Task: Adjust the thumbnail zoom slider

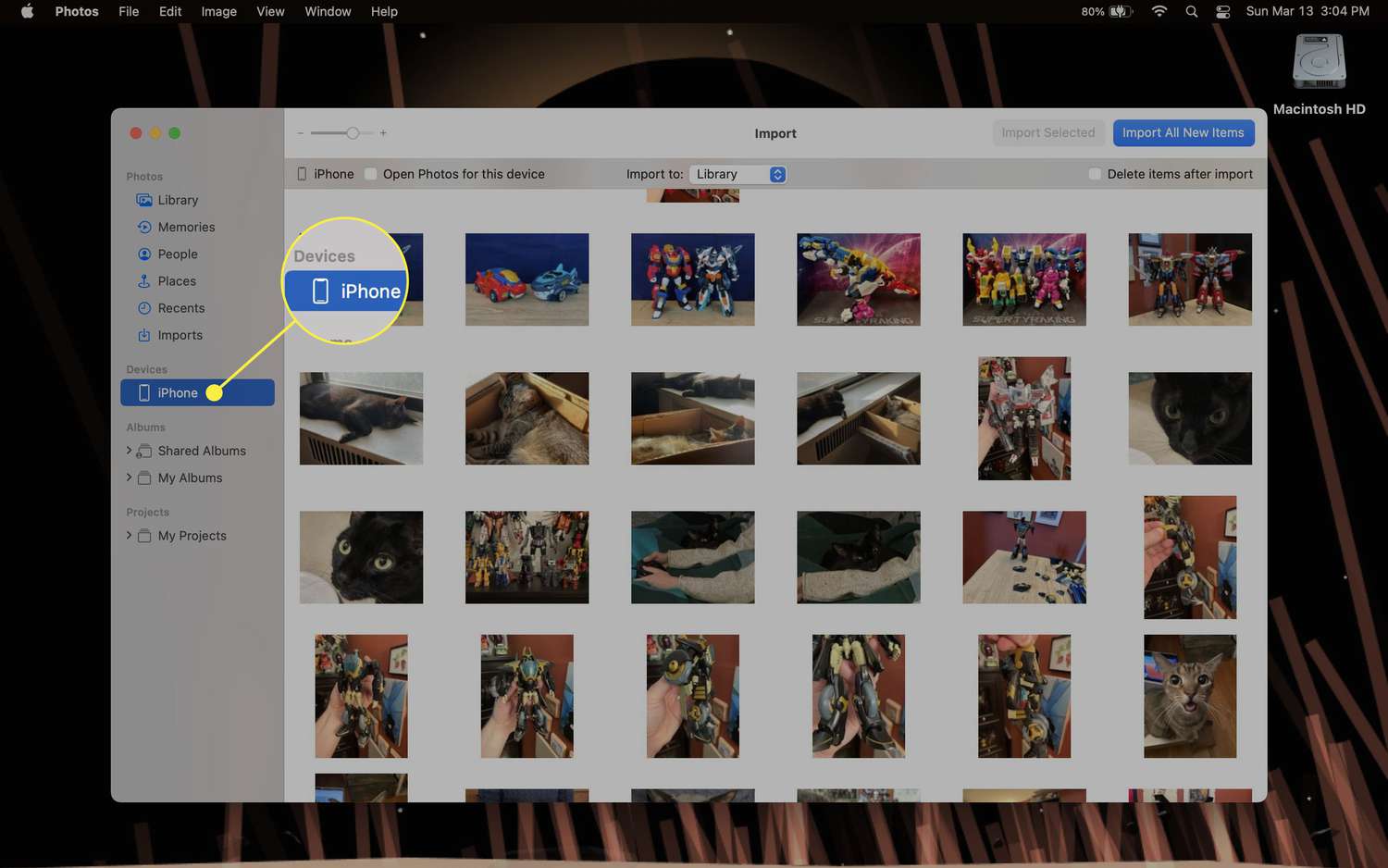Action: click(x=353, y=133)
